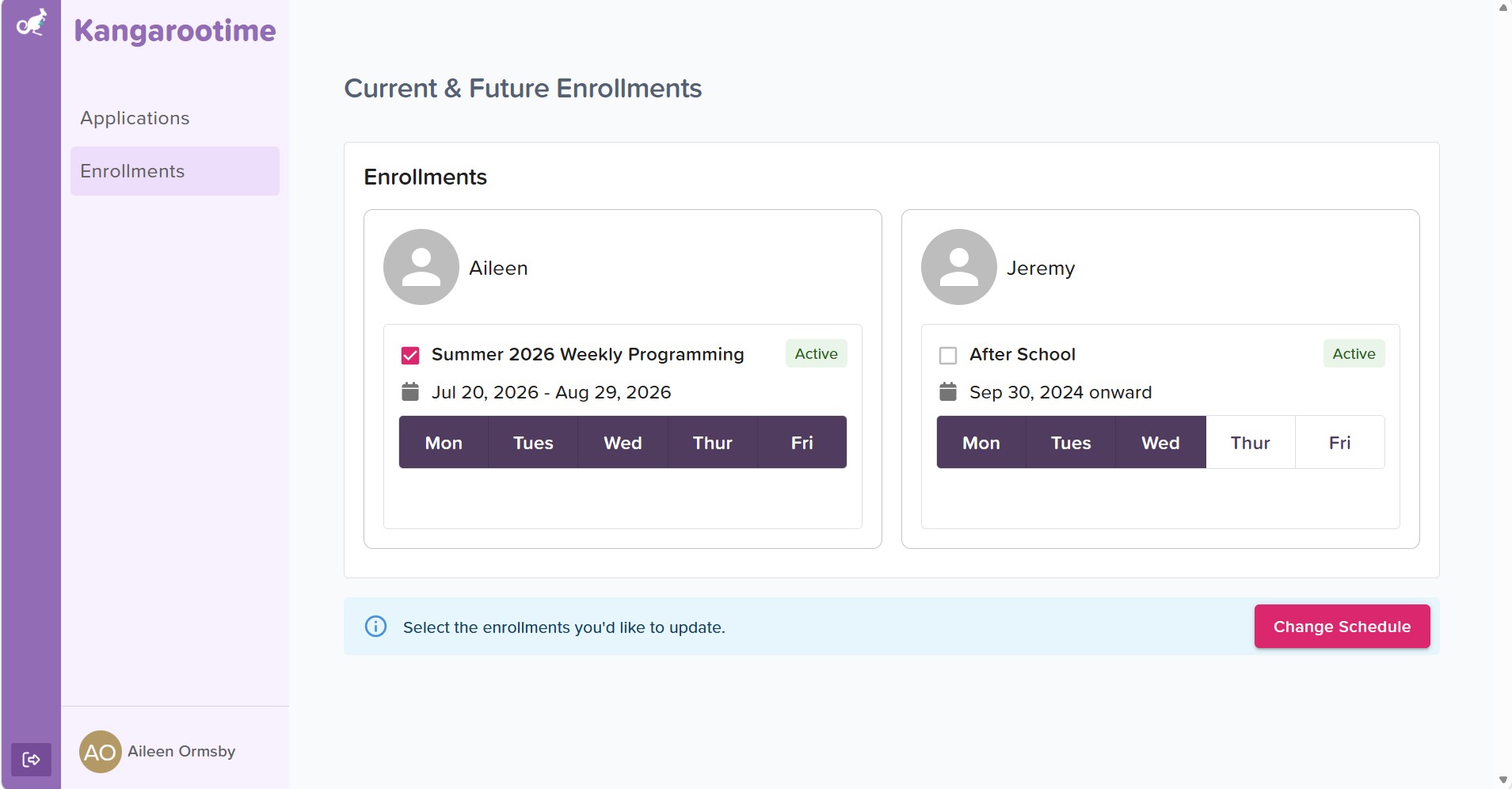
Task: Toggle Mon day in Aileen's summer schedule
Action: [x=444, y=442]
